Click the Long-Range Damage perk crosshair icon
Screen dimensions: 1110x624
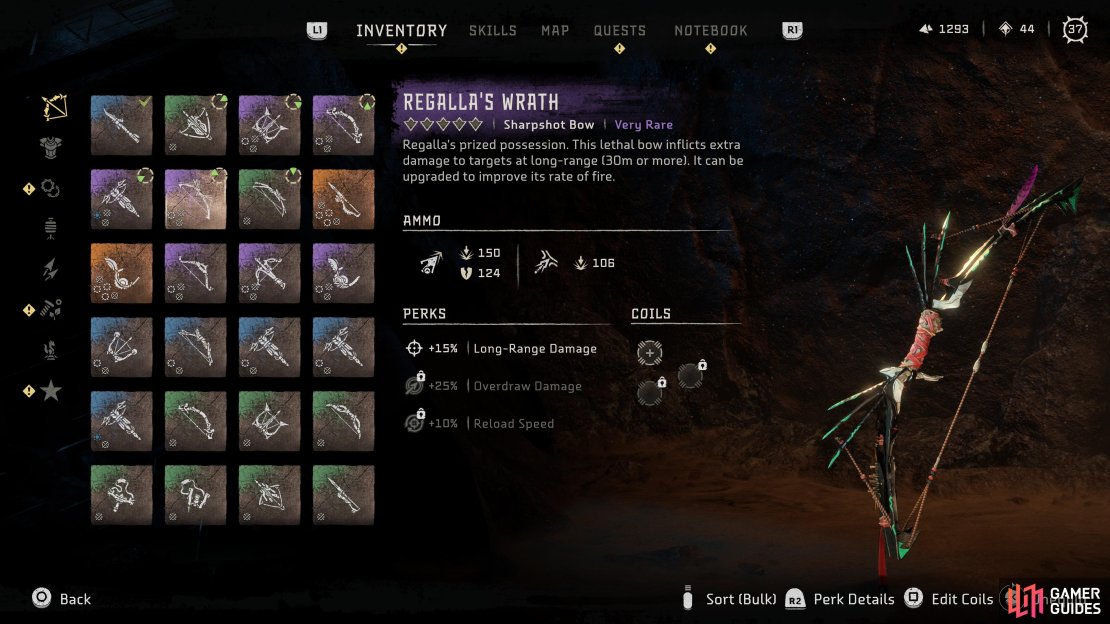click(x=414, y=348)
